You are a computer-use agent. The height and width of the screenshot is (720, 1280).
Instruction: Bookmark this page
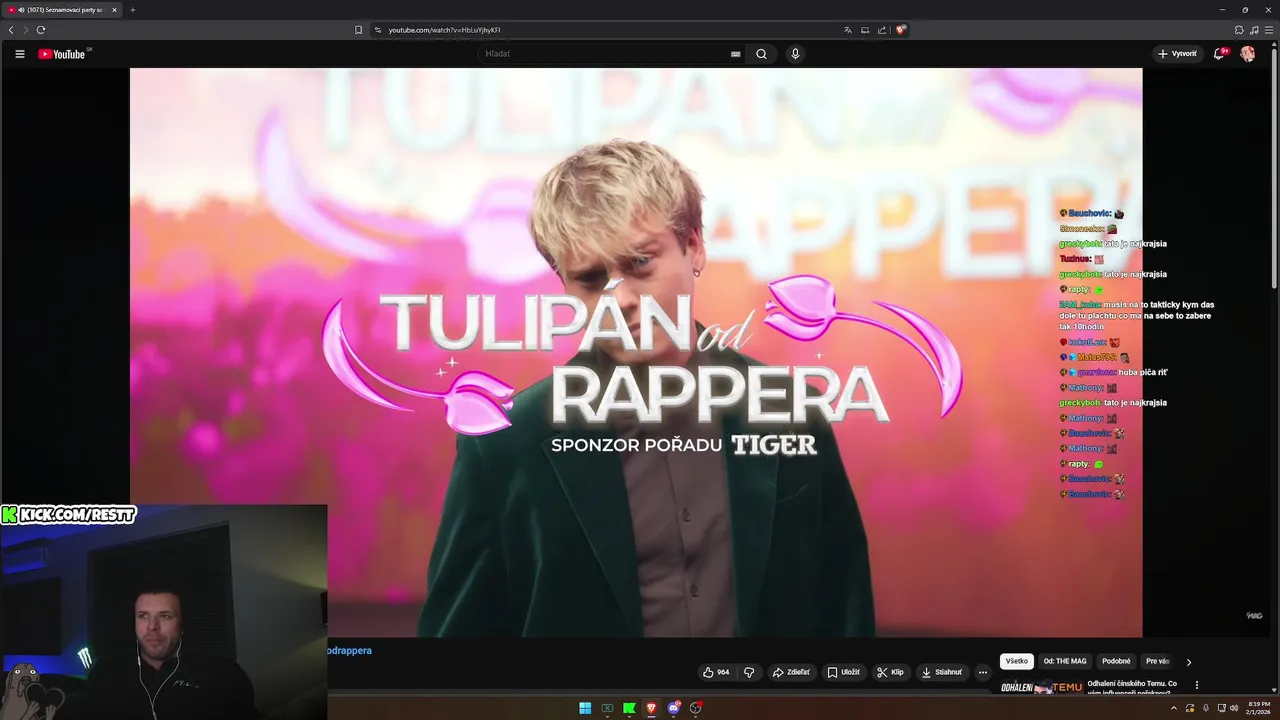358,30
